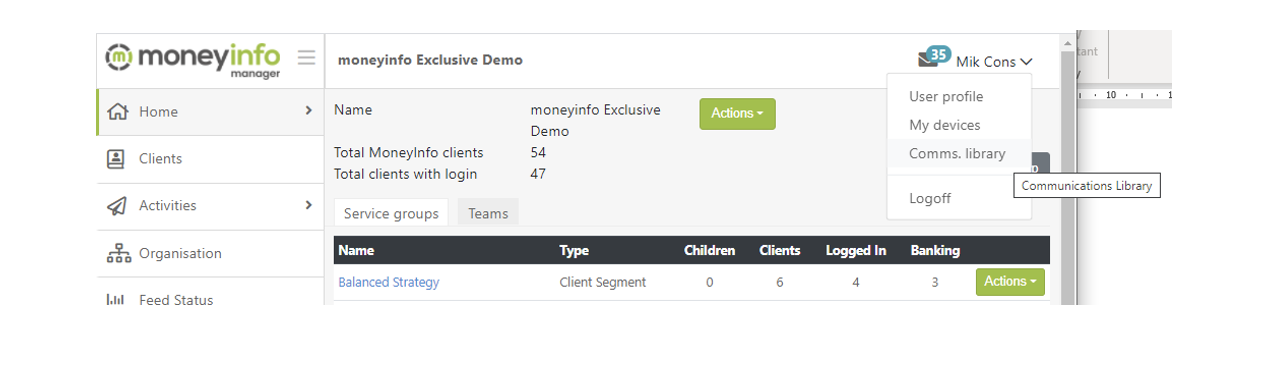Screen dimensions: 1284x370
Task: Click the Children column header
Action: tap(710, 250)
